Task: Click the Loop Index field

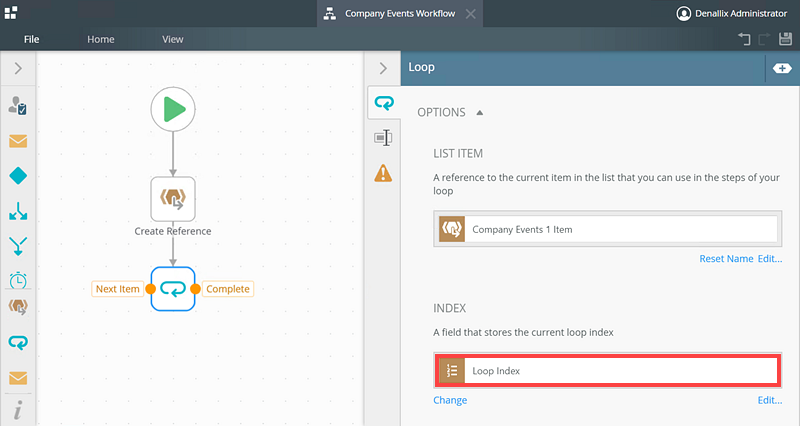Action: click(x=608, y=370)
